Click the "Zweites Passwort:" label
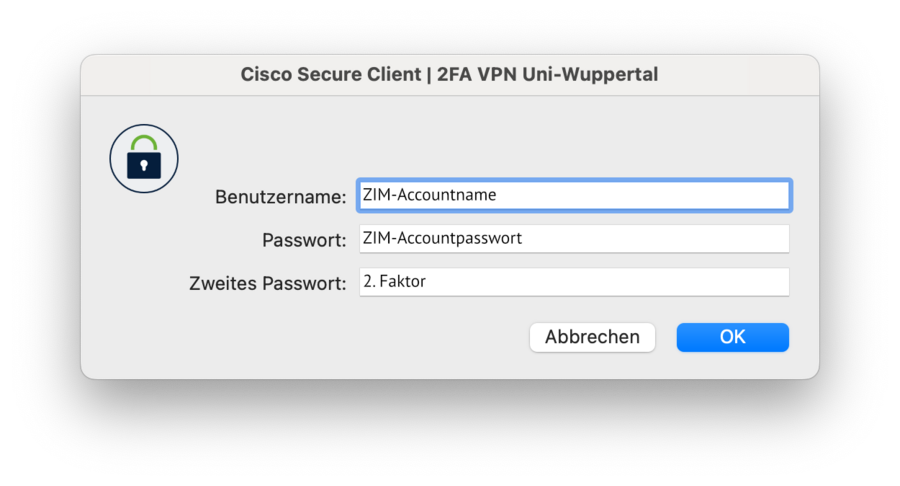The image size is (900, 486). click(x=268, y=283)
